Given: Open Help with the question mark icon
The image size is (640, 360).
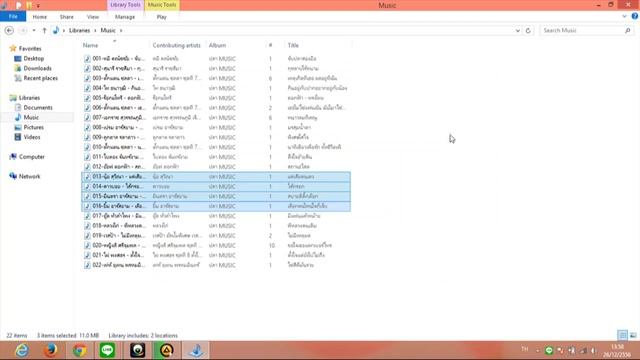Looking at the screenshot, I should pos(635,16).
